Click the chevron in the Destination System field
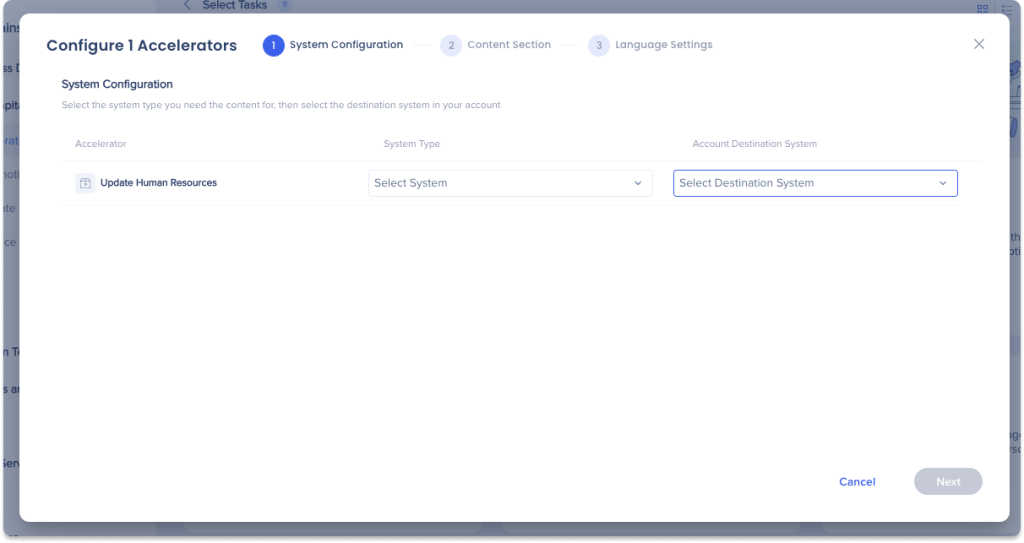The width and height of the screenshot is (1024, 543). tap(942, 183)
